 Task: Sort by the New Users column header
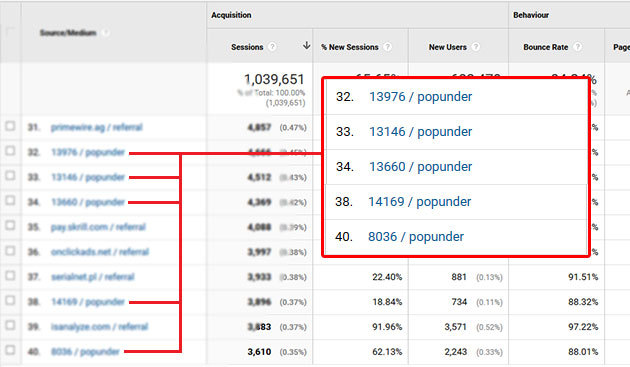tap(448, 47)
